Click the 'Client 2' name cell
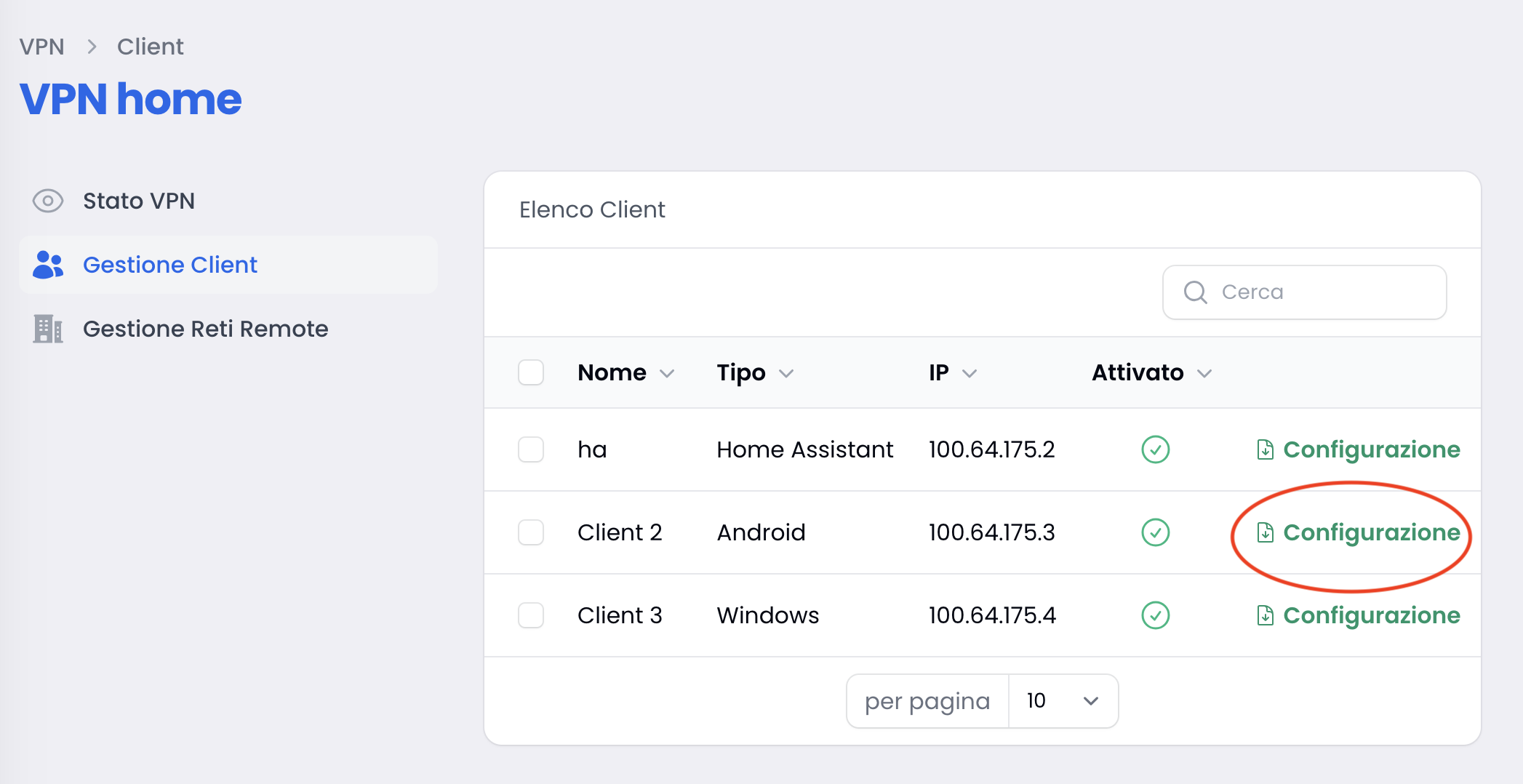1523x784 pixels. click(620, 532)
